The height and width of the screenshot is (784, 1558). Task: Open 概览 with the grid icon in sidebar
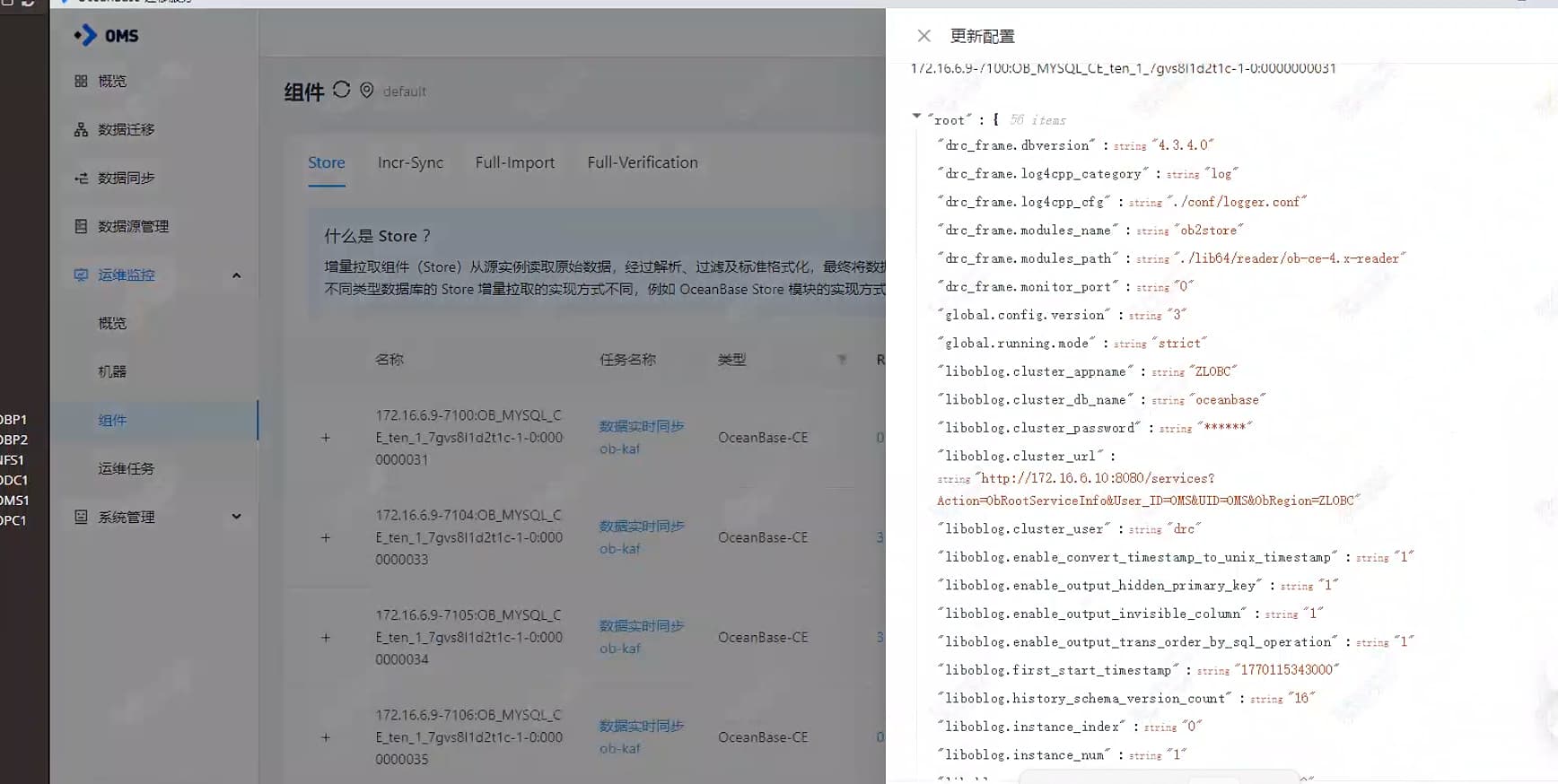pyautogui.click(x=111, y=81)
